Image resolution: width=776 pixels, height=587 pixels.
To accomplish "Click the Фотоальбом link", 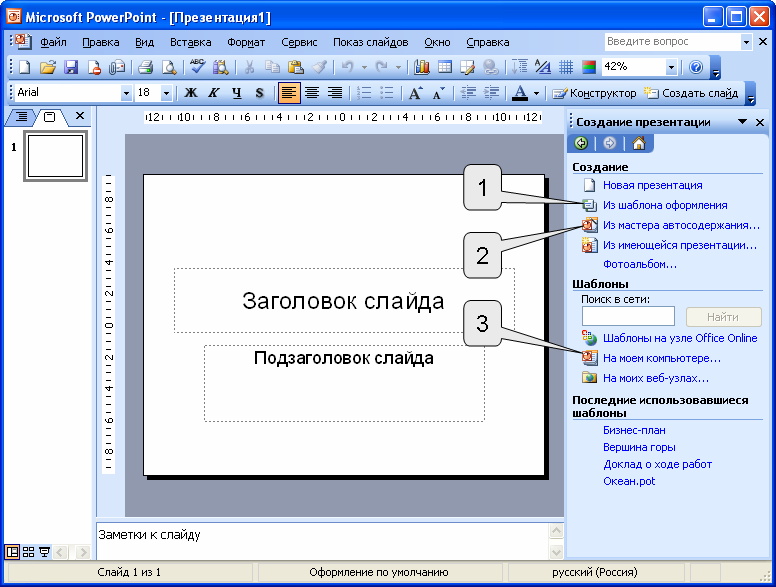I will click(639, 264).
